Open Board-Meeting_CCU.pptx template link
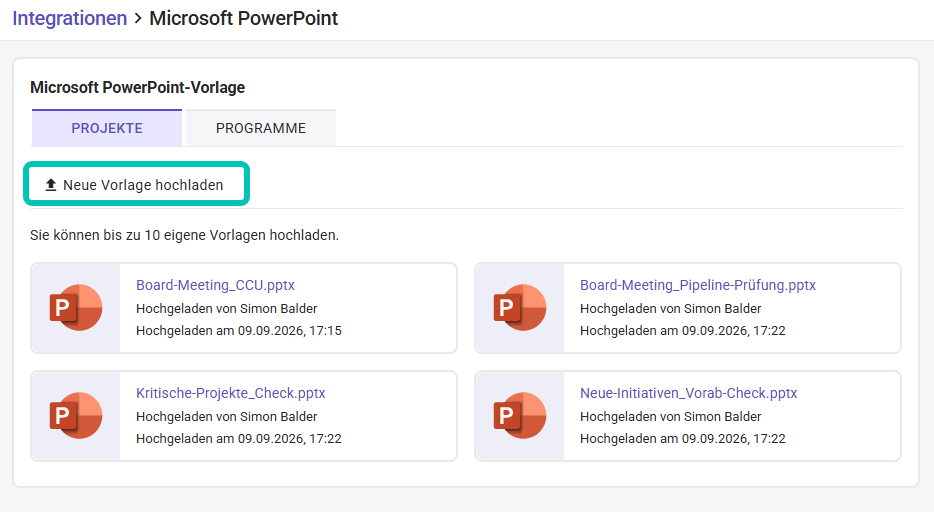This screenshot has width=934, height=512. coord(215,285)
